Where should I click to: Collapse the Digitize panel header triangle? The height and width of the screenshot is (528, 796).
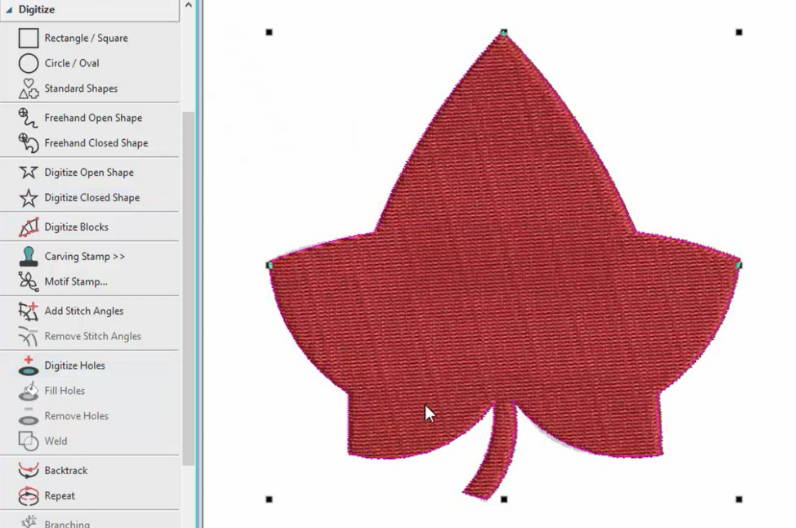pyautogui.click(x=9, y=10)
